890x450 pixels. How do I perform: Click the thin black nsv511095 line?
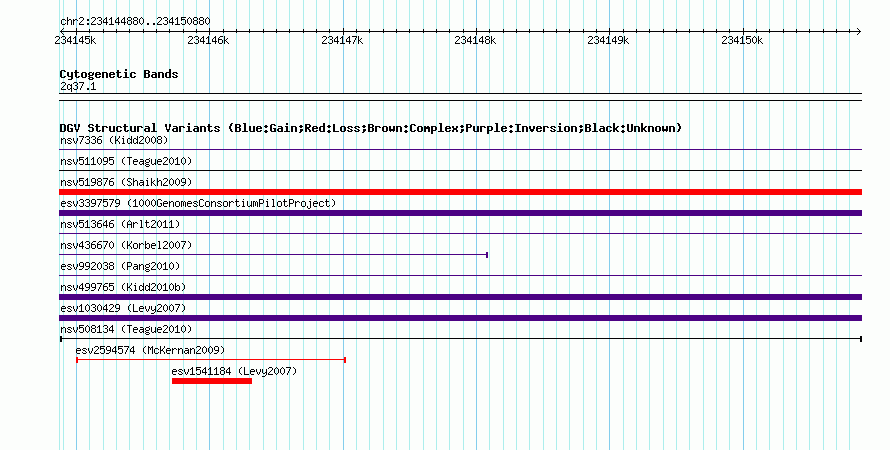[x=460, y=171]
